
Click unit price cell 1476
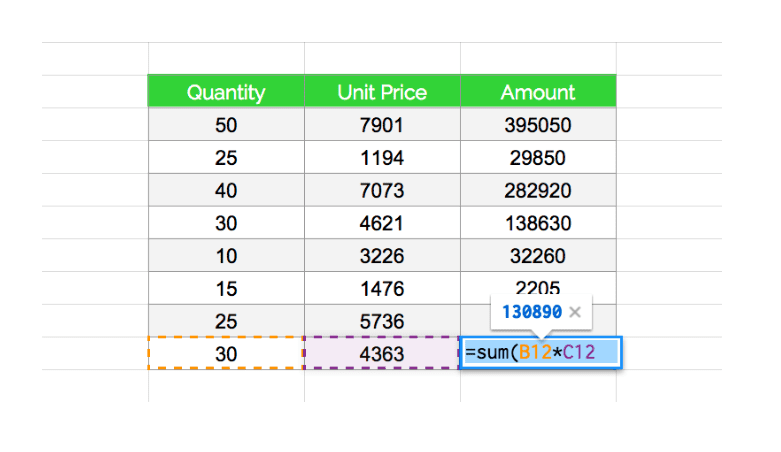pos(382,289)
